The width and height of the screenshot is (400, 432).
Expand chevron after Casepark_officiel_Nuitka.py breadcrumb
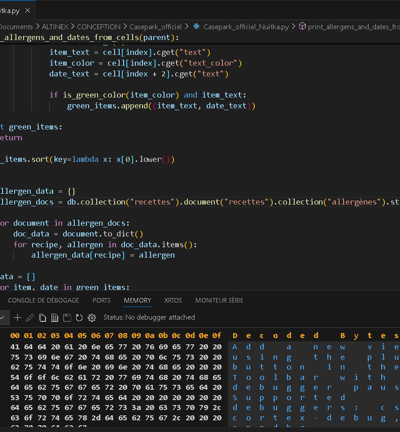click(x=293, y=26)
